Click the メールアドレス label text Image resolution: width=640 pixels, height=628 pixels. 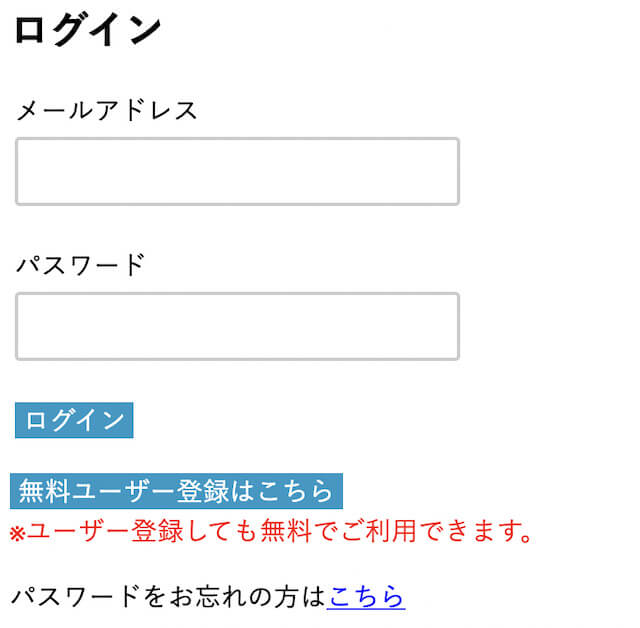tap(107, 110)
